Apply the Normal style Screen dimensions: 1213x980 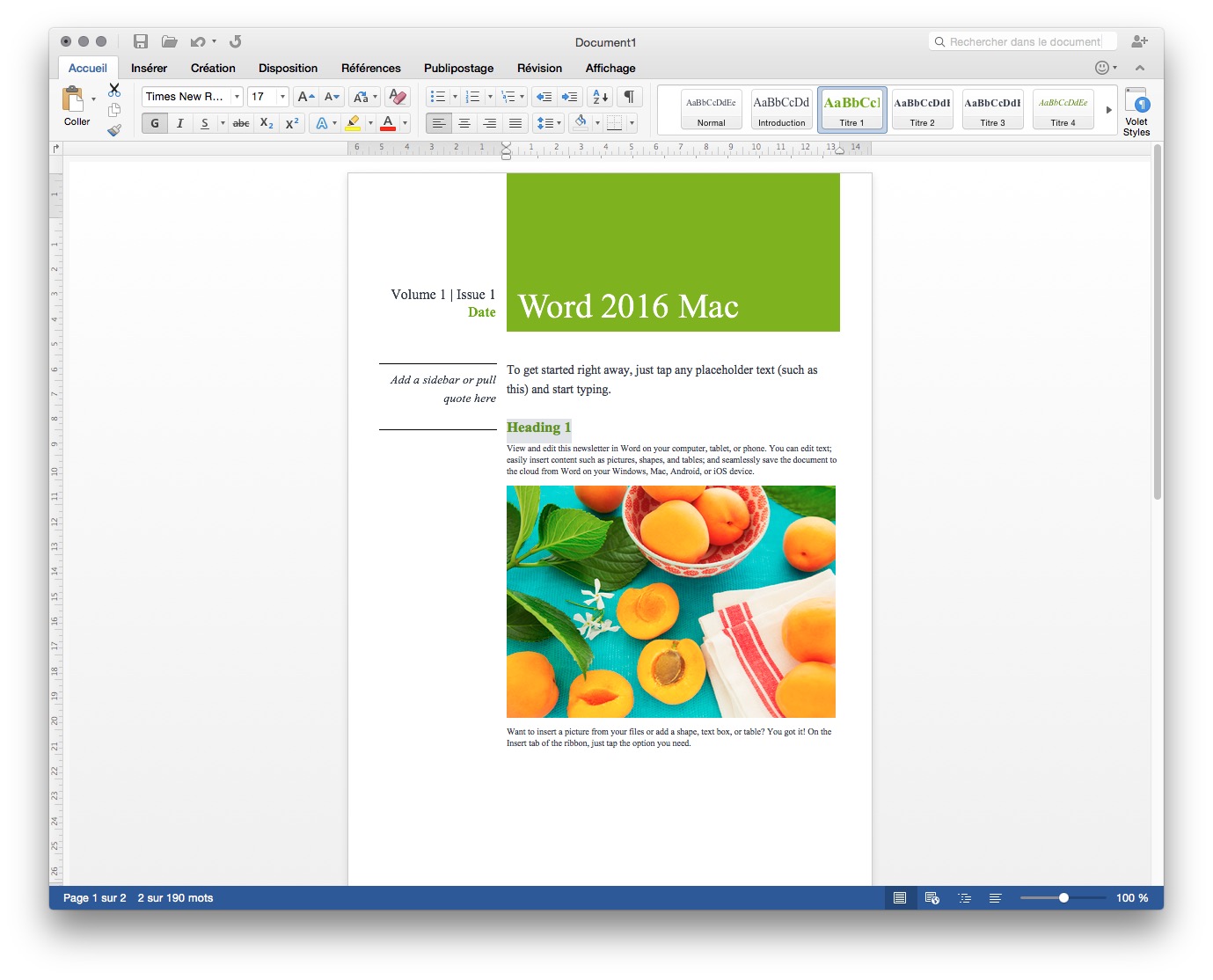[711, 110]
